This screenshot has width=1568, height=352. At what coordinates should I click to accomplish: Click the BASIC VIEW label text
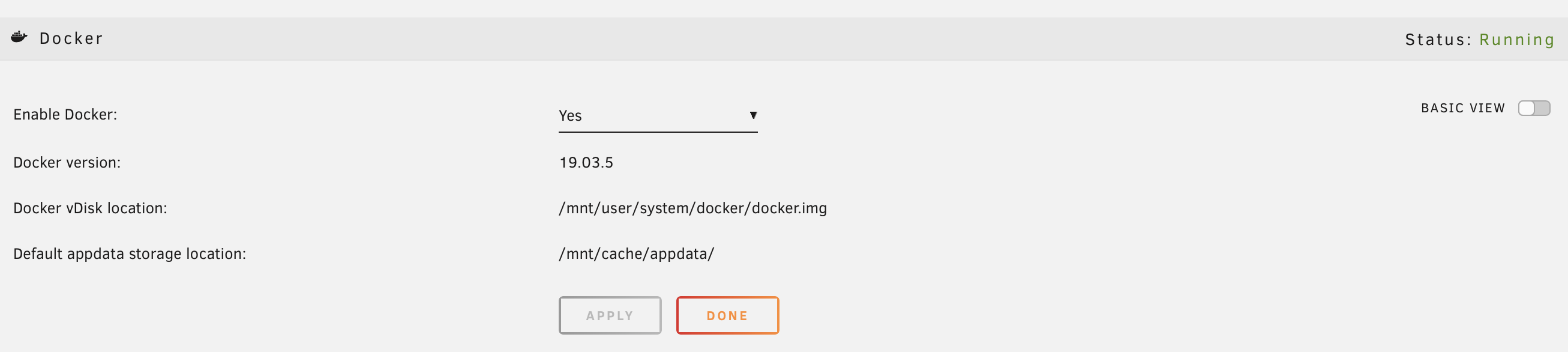[x=1463, y=108]
